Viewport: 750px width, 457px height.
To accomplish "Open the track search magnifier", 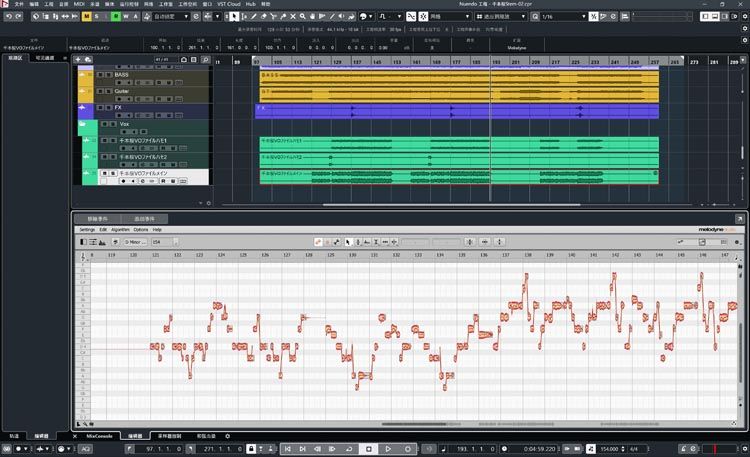I will [205, 59].
